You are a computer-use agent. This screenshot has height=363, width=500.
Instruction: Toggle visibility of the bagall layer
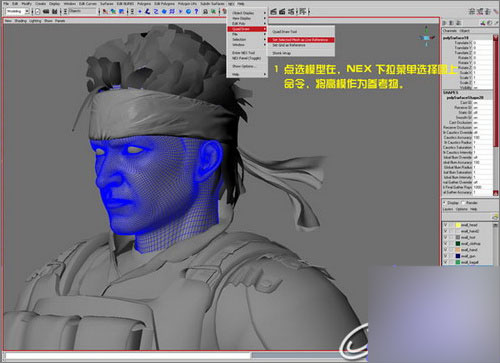click(445, 262)
